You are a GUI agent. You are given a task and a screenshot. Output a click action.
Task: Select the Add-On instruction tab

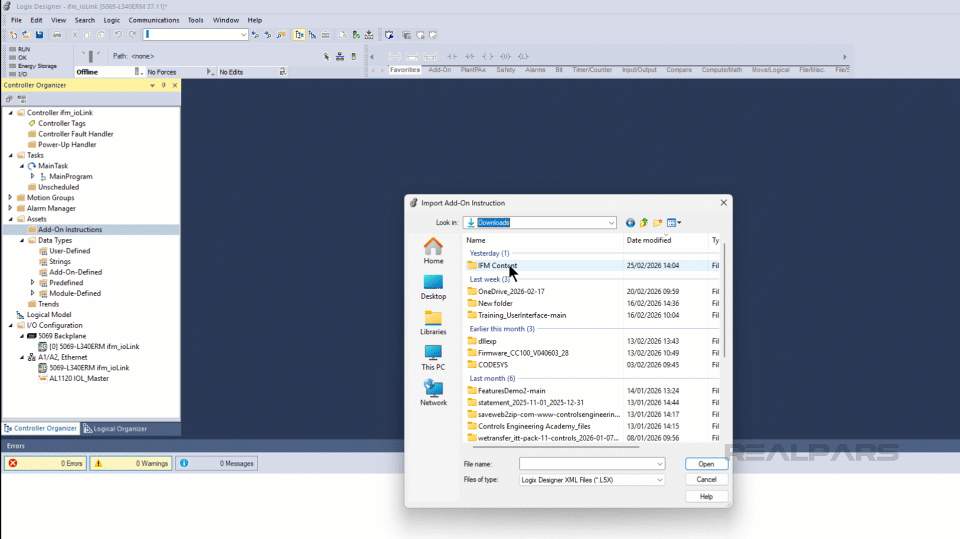(440, 70)
